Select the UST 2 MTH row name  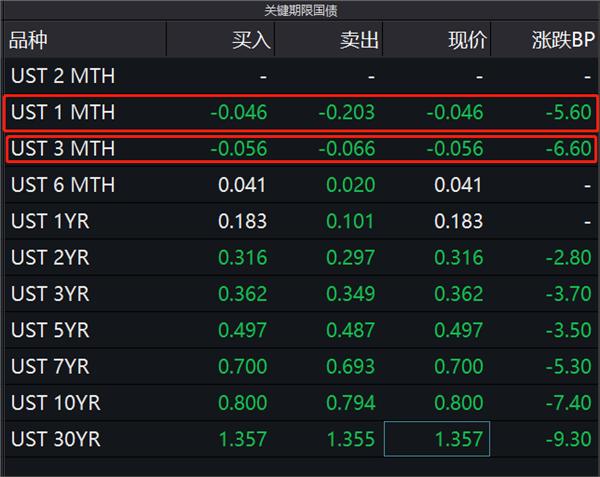coord(63,76)
